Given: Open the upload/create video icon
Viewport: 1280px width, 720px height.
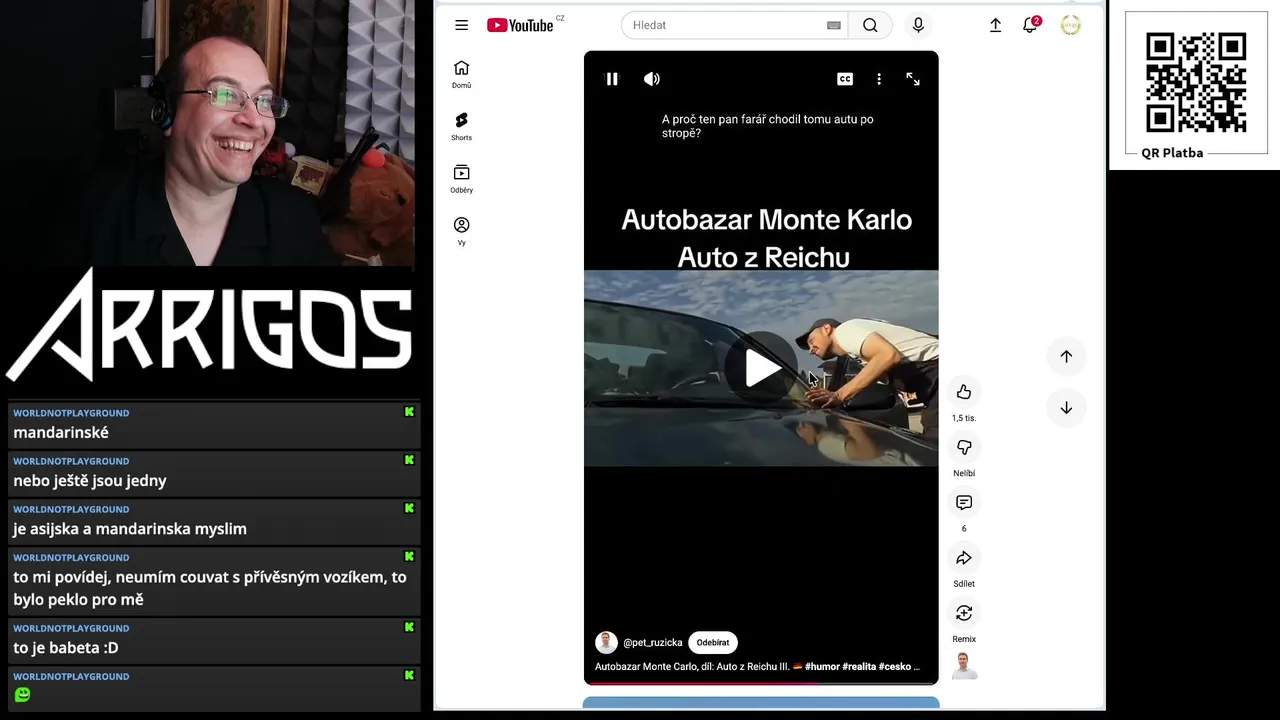Looking at the screenshot, I should click(995, 25).
